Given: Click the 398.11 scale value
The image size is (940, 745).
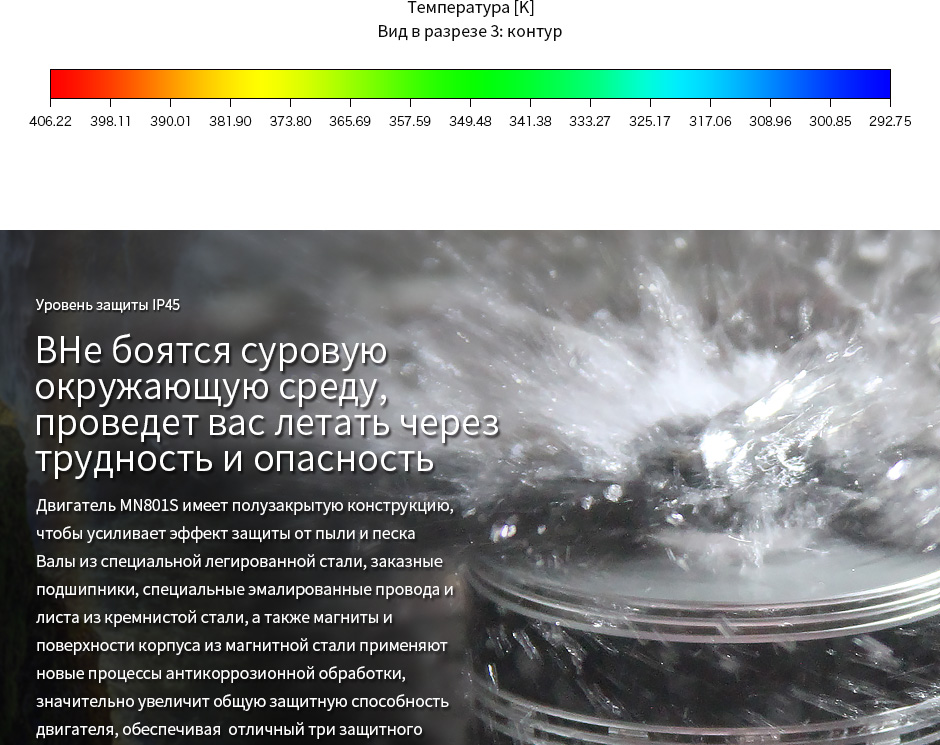Looking at the screenshot, I should [x=110, y=121].
